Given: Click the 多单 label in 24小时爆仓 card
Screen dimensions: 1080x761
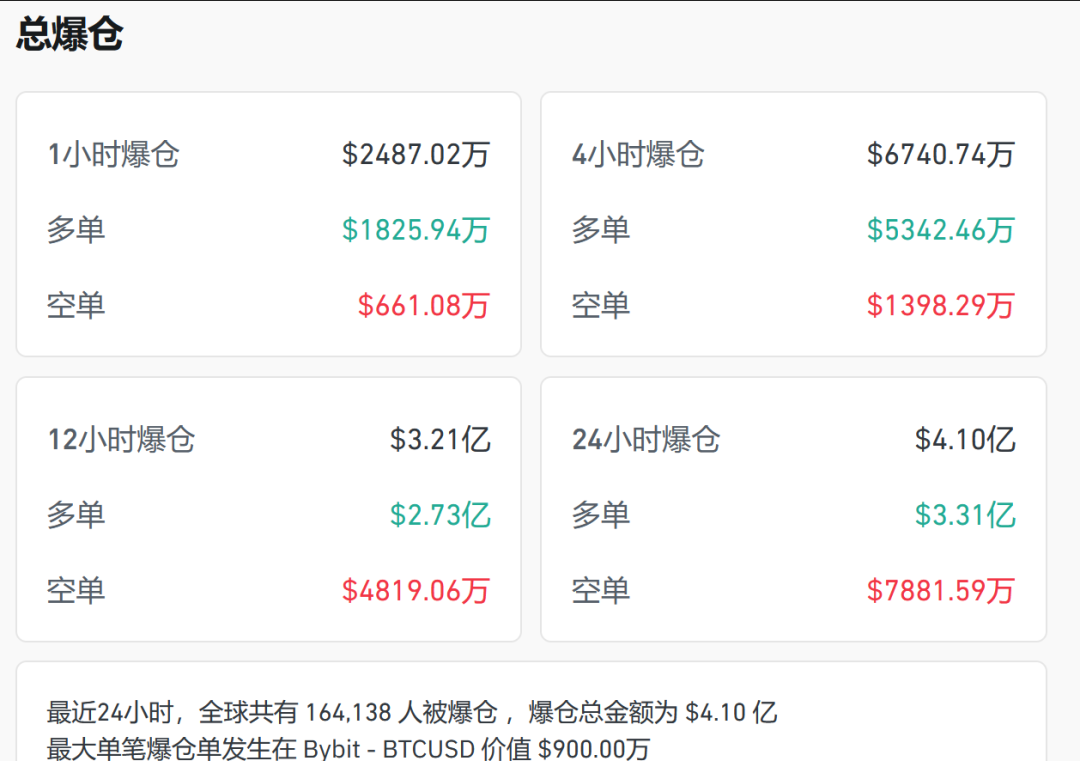Looking at the screenshot, I should click(x=600, y=515).
